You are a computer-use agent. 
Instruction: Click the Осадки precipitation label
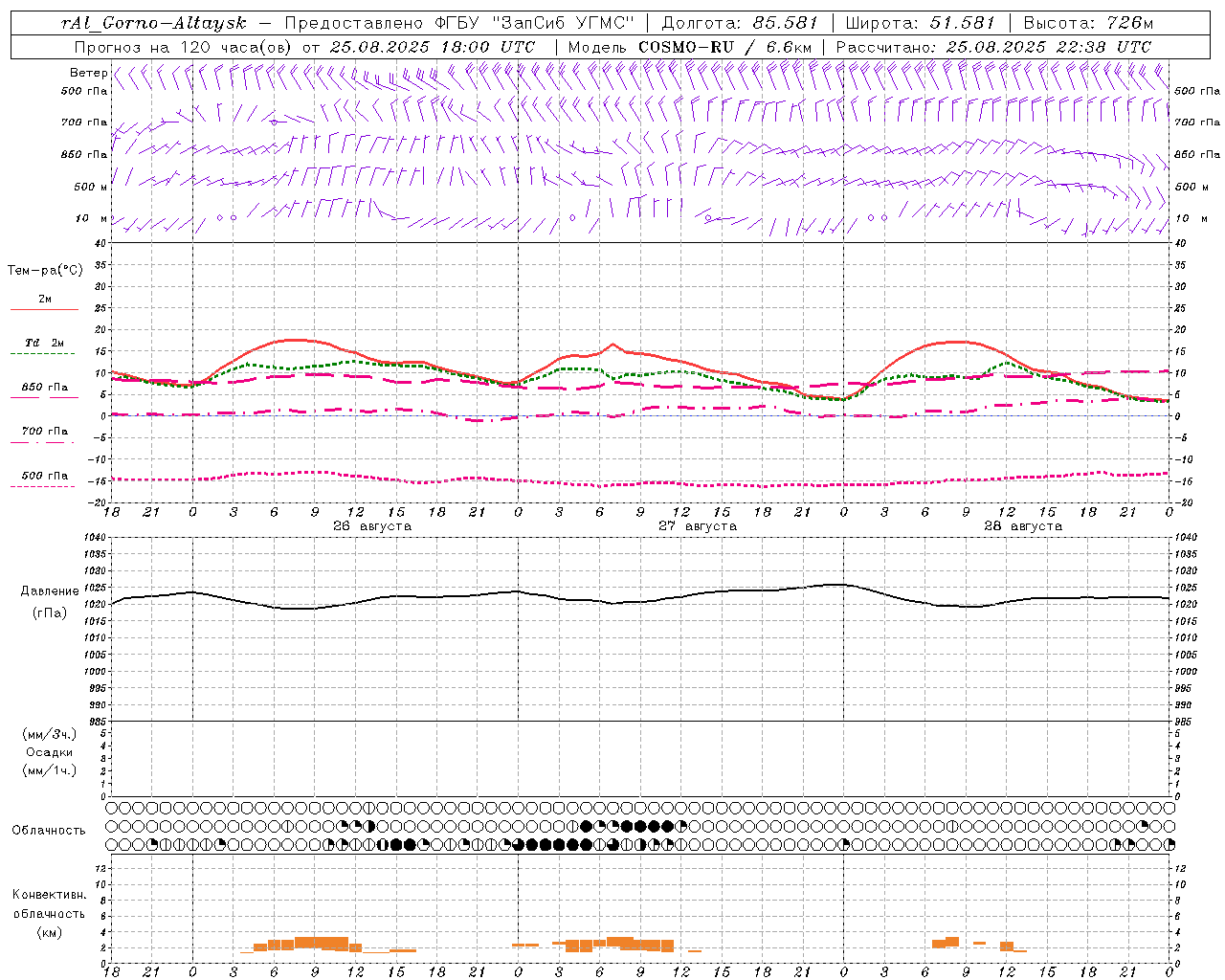click(x=50, y=752)
